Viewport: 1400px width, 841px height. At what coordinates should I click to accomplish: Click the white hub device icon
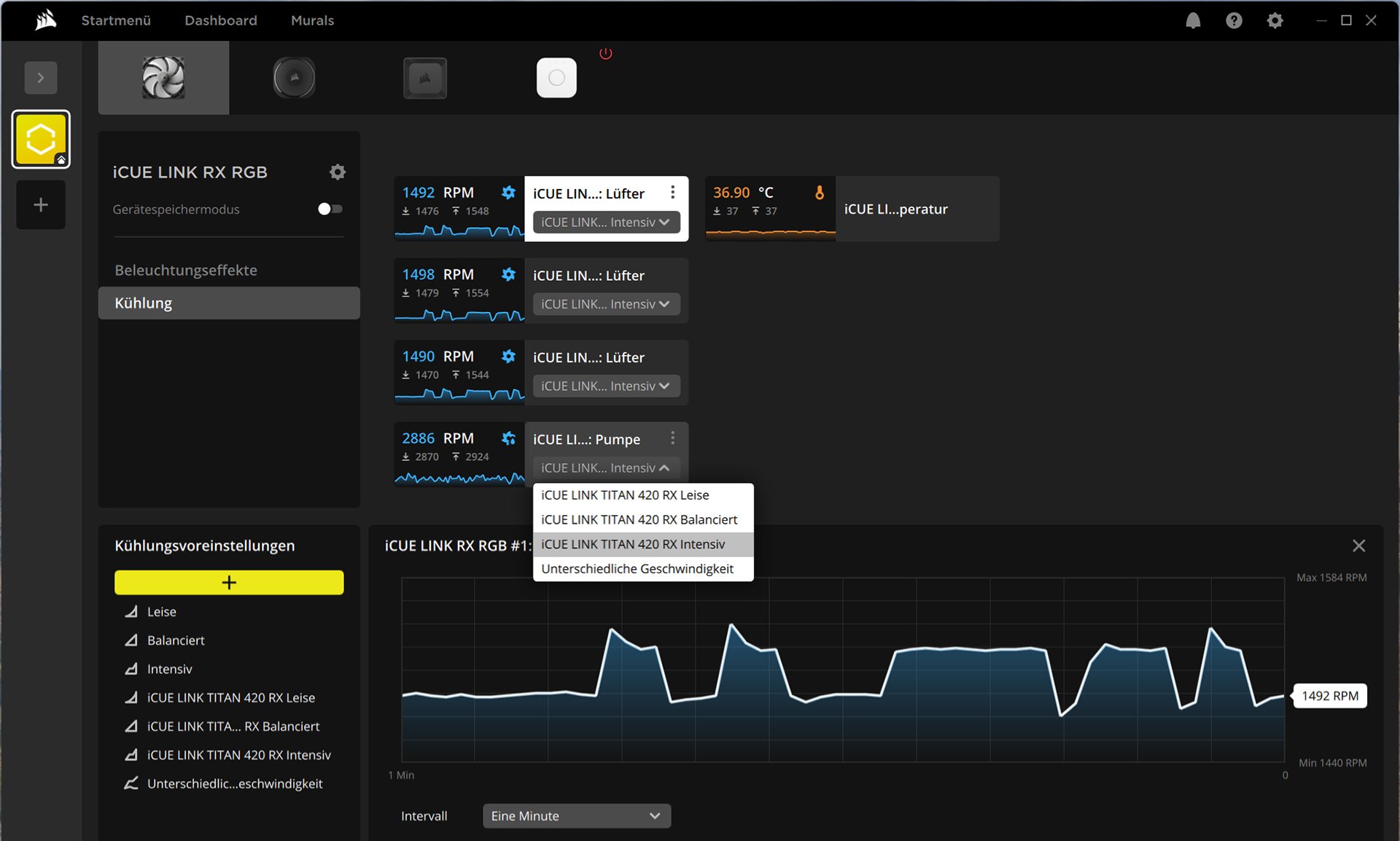pos(556,77)
